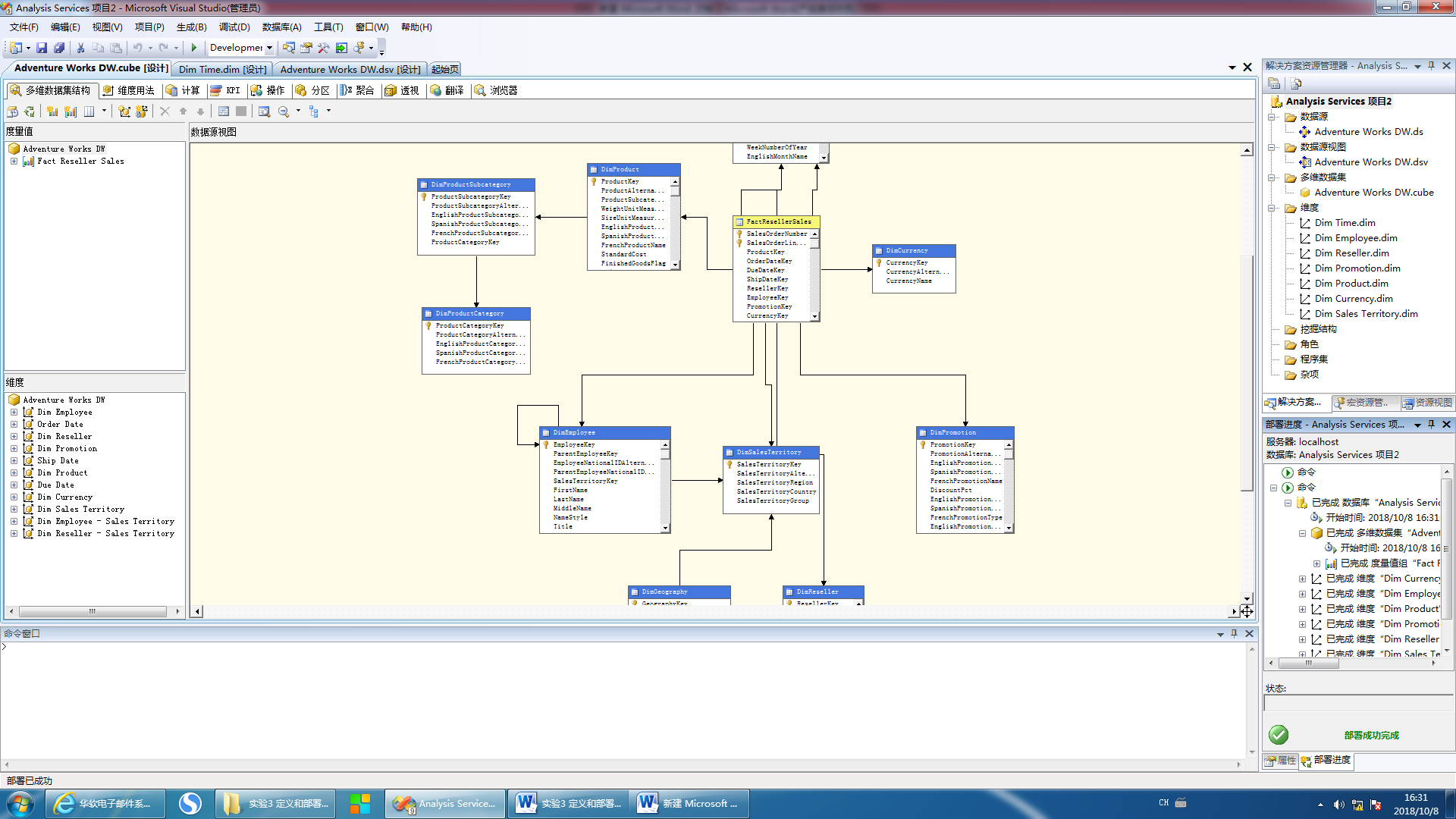Click the green Start debugging arrow
Screen dimensions: 1456x819
coord(194,47)
